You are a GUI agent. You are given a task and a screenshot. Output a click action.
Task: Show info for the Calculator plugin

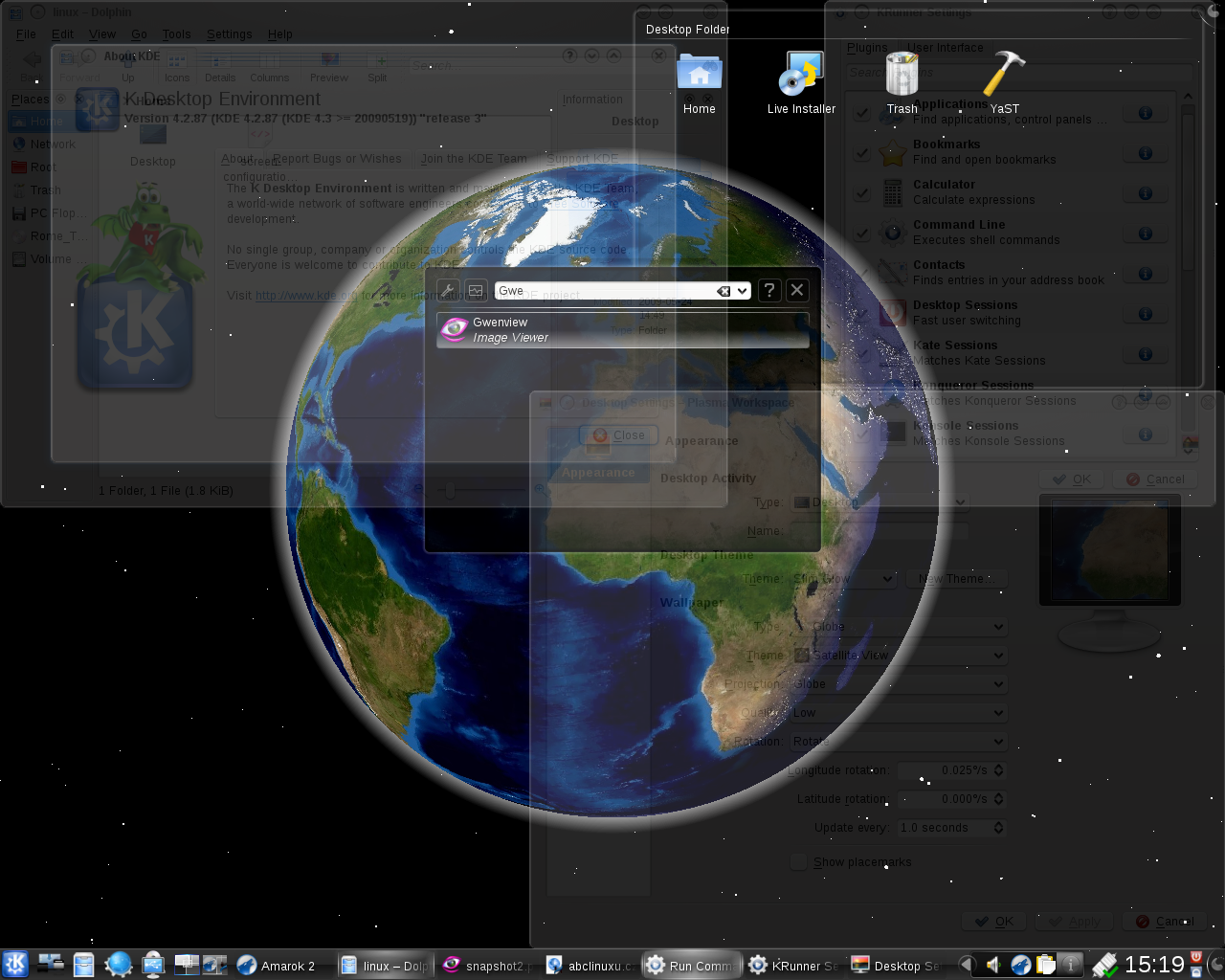pos(1145,193)
